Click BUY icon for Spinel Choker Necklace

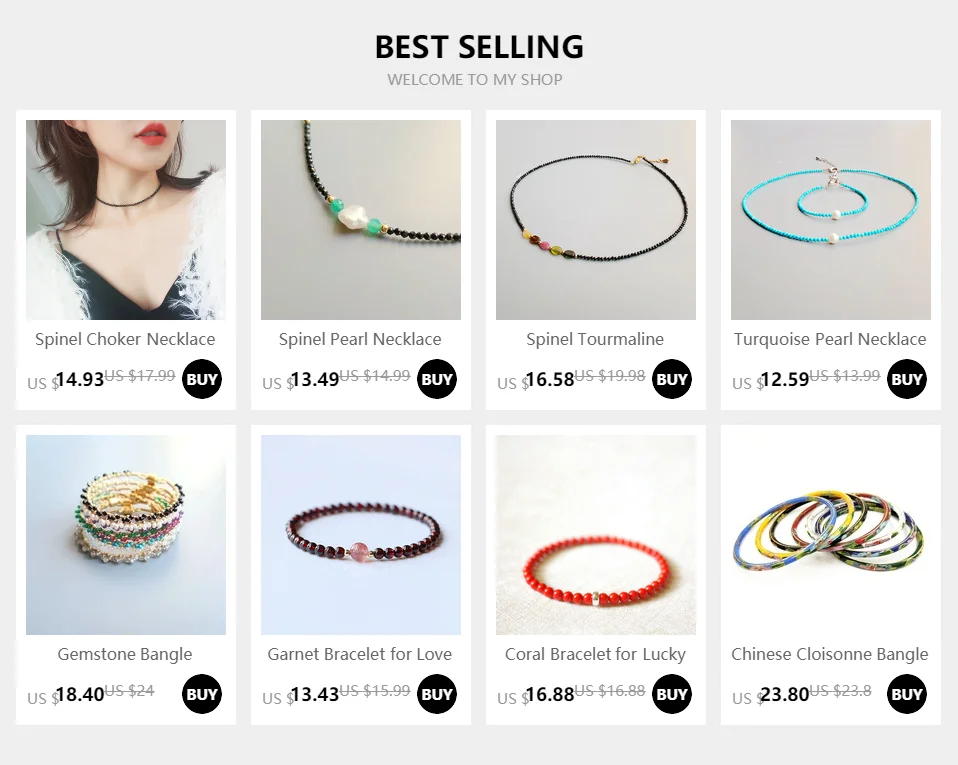202,379
